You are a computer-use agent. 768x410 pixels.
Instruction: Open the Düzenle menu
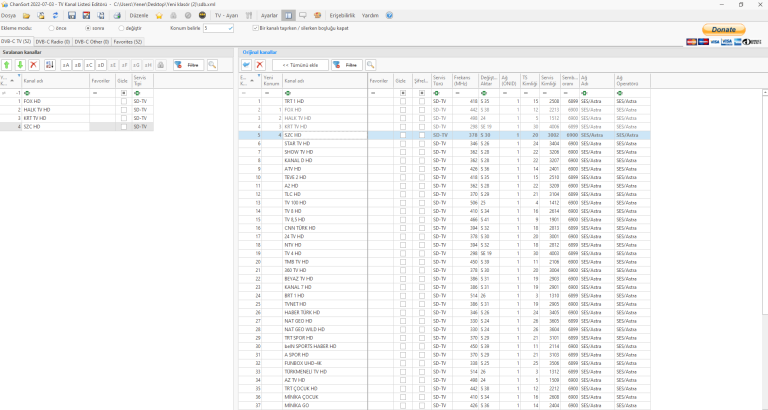139,16
